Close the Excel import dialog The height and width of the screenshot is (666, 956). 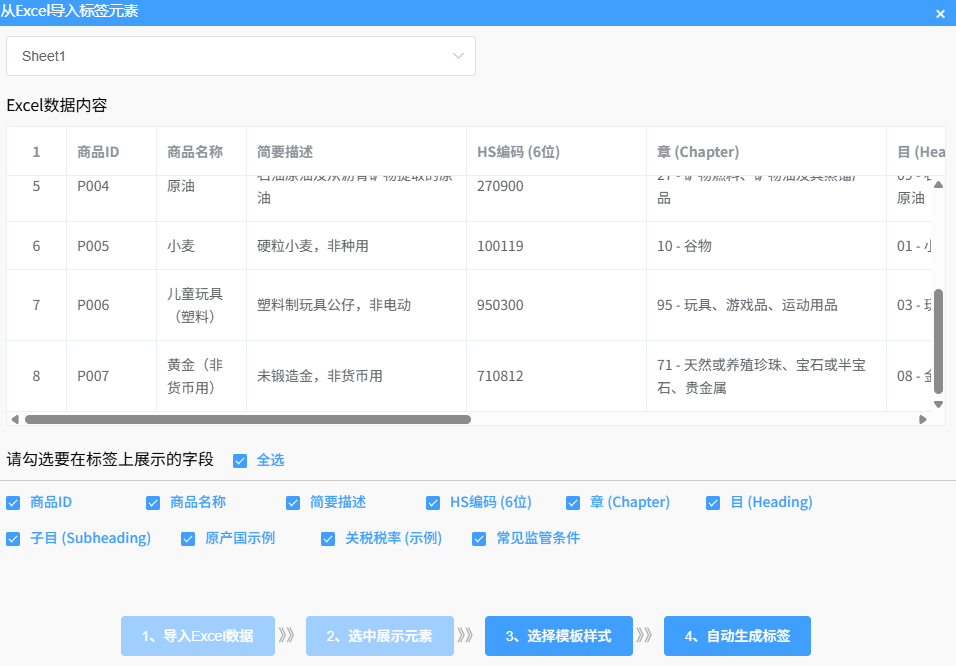pyautogui.click(x=940, y=14)
